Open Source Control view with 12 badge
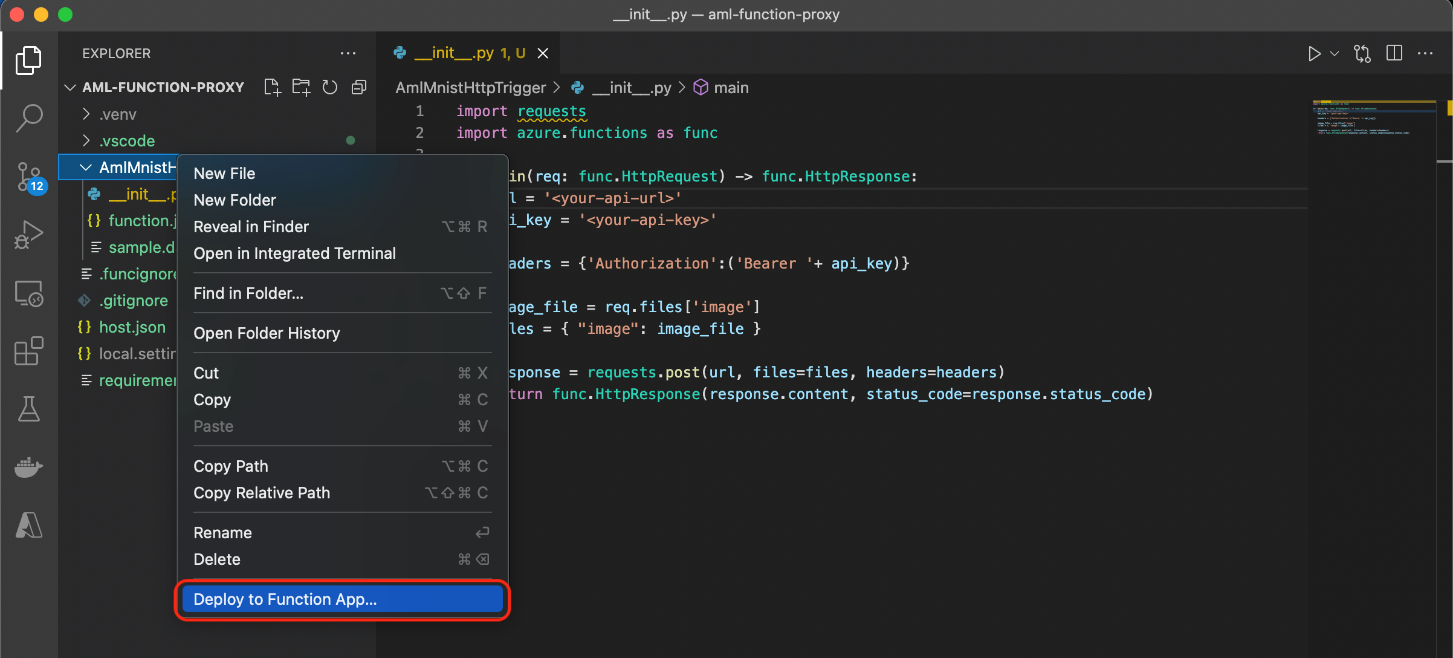 coord(29,178)
